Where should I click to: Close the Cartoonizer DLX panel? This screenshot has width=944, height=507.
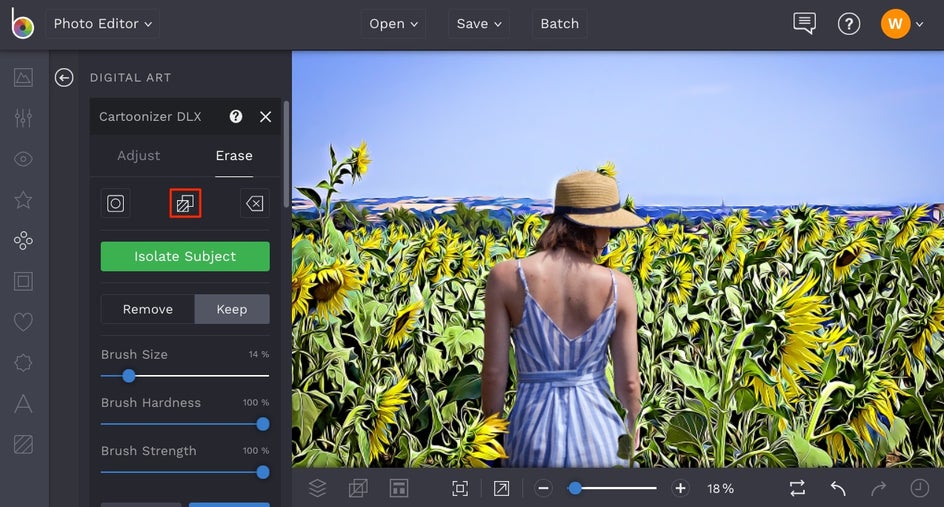[266, 117]
